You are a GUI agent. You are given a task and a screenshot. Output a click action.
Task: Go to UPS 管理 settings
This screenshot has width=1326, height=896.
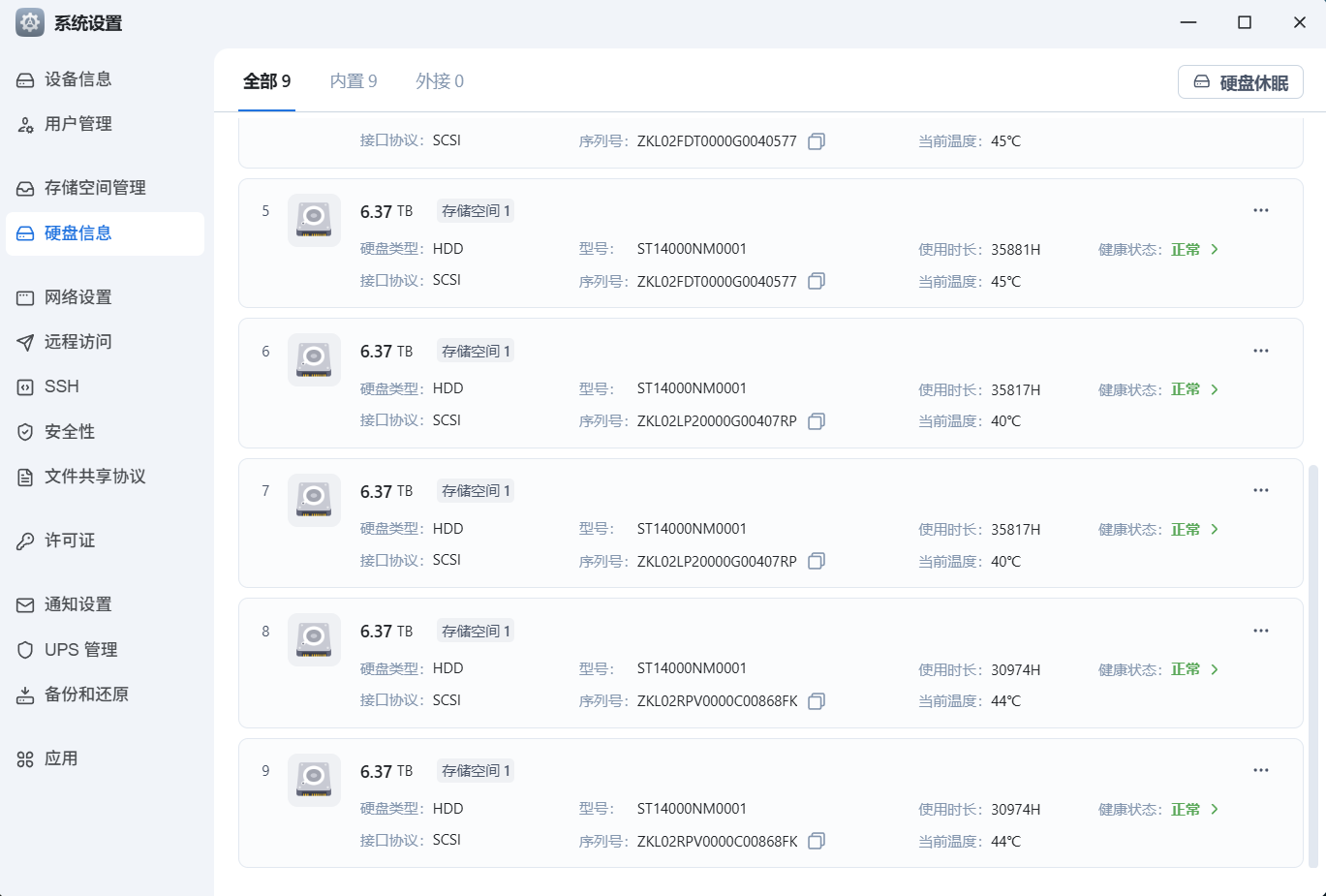pyautogui.click(x=80, y=650)
